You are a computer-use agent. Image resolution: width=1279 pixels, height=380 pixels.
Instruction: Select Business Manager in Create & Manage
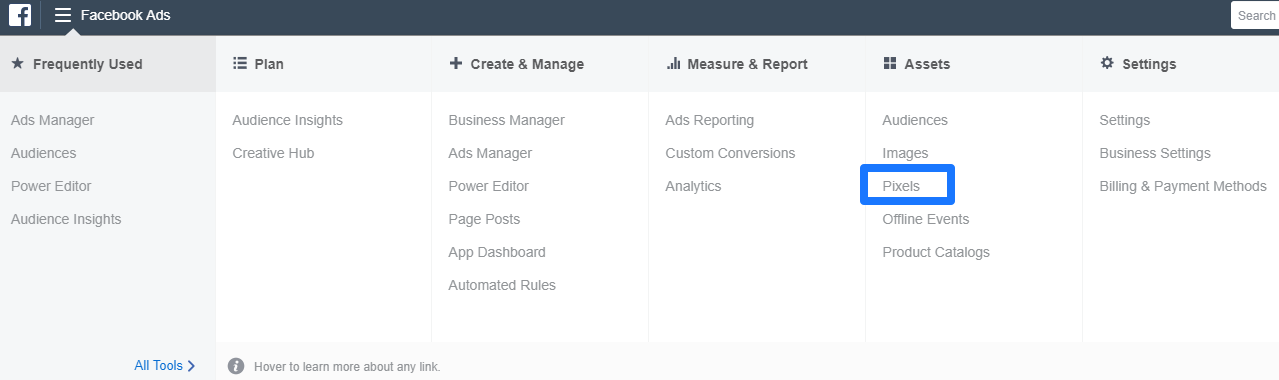coord(506,120)
